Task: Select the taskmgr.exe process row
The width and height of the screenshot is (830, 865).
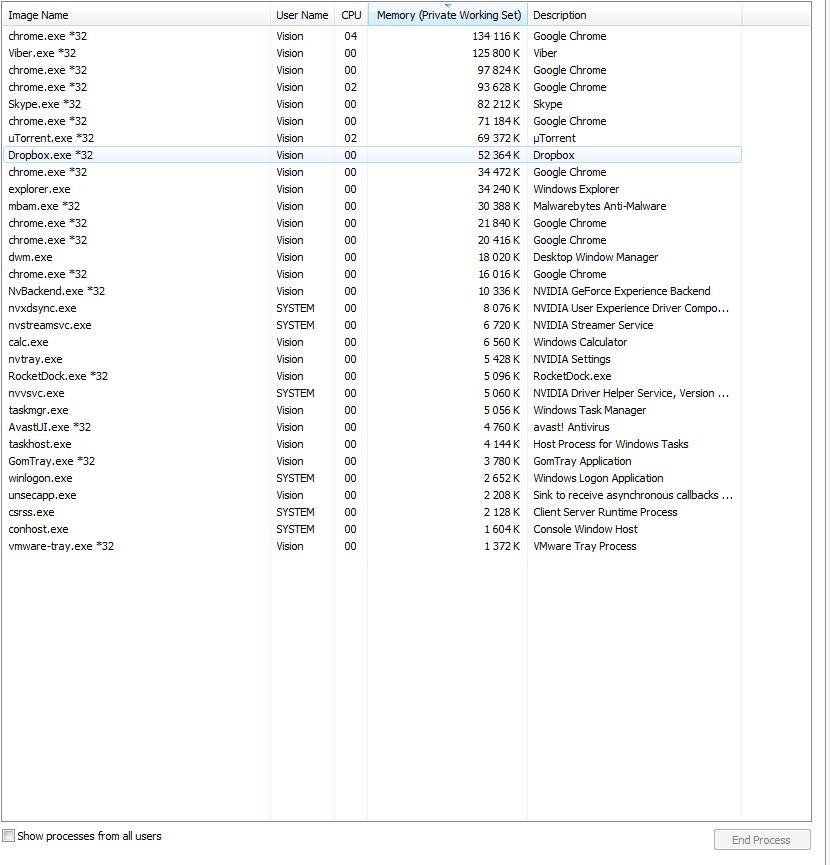Action: pos(38,410)
